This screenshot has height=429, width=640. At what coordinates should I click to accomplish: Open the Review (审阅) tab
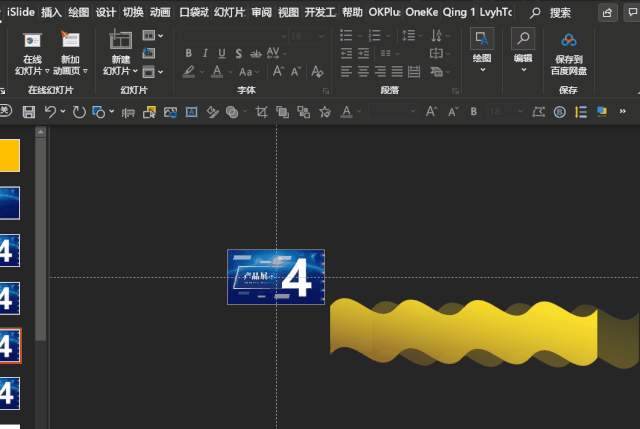[x=261, y=13]
